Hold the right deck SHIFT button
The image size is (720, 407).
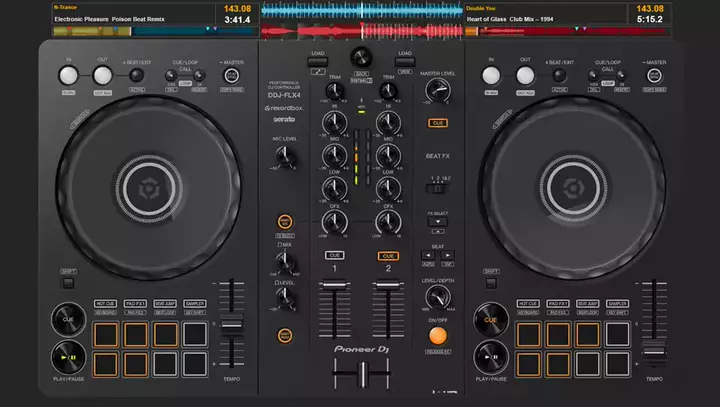click(x=491, y=283)
